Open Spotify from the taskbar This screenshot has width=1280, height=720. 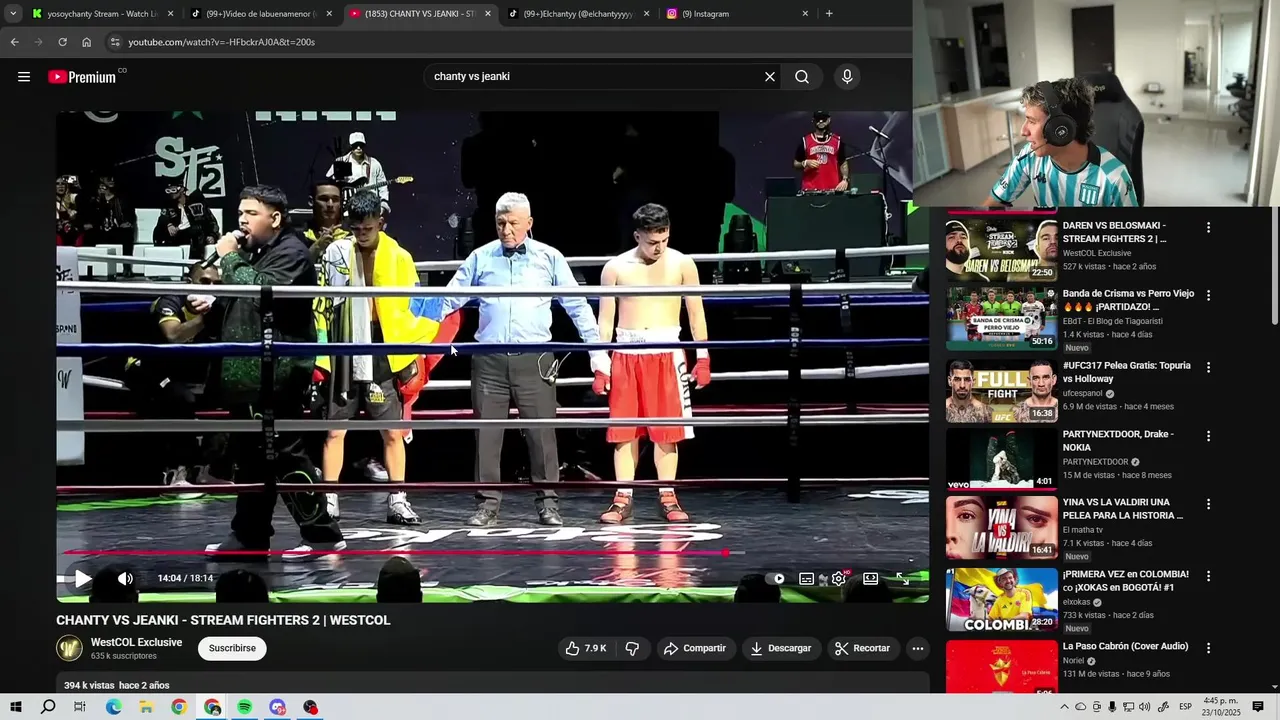click(x=245, y=707)
